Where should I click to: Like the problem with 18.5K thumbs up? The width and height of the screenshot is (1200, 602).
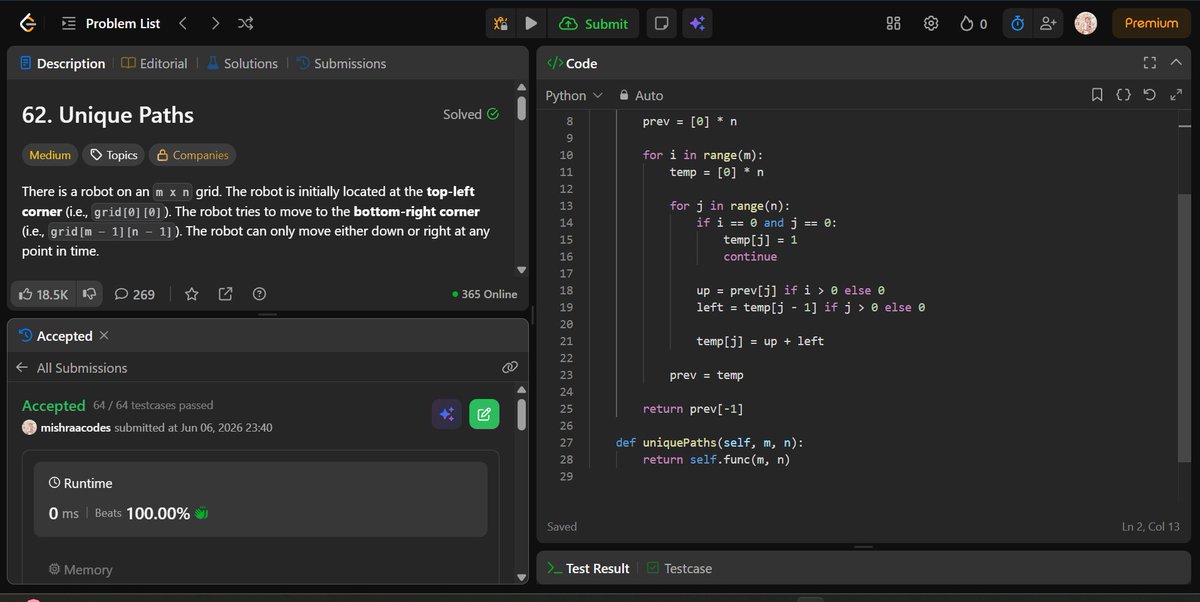point(43,294)
